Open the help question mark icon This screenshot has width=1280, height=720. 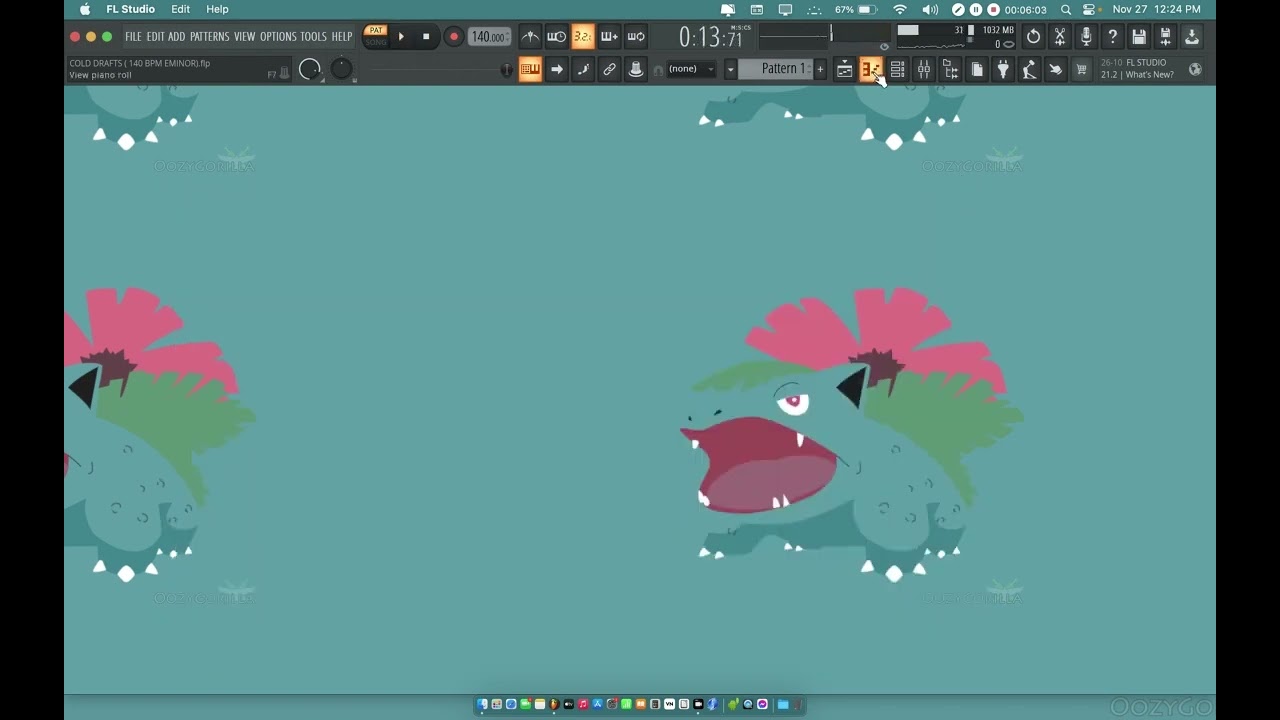pyautogui.click(x=1112, y=37)
